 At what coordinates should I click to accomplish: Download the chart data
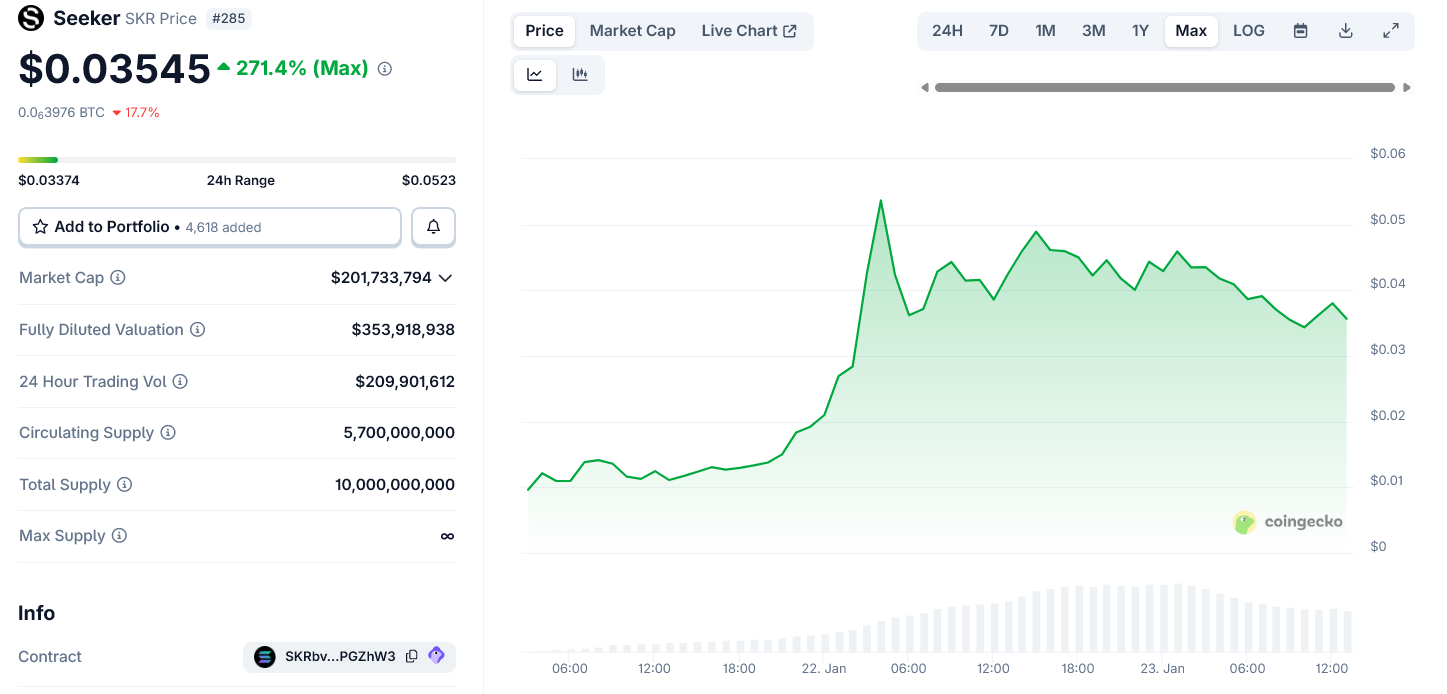click(1345, 31)
